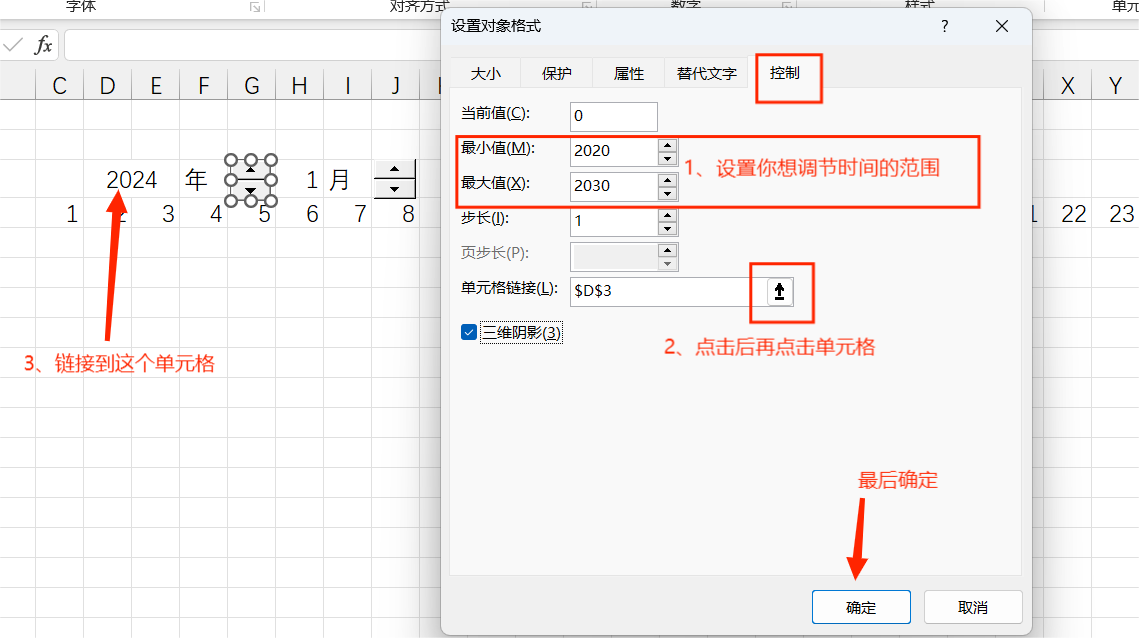Click the second spin button near column J
The image size is (1139, 638).
click(394, 179)
